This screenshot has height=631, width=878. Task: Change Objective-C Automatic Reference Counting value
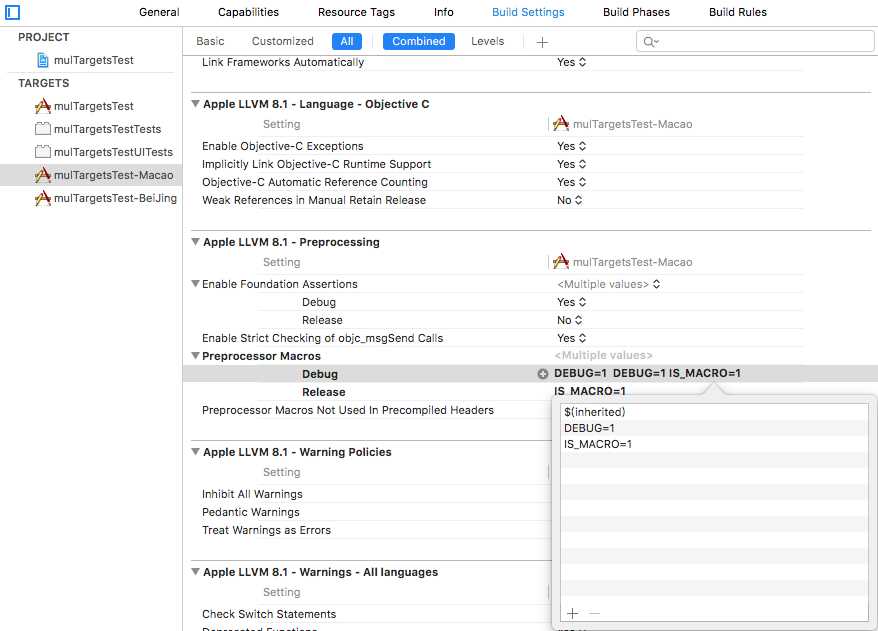(571, 182)
